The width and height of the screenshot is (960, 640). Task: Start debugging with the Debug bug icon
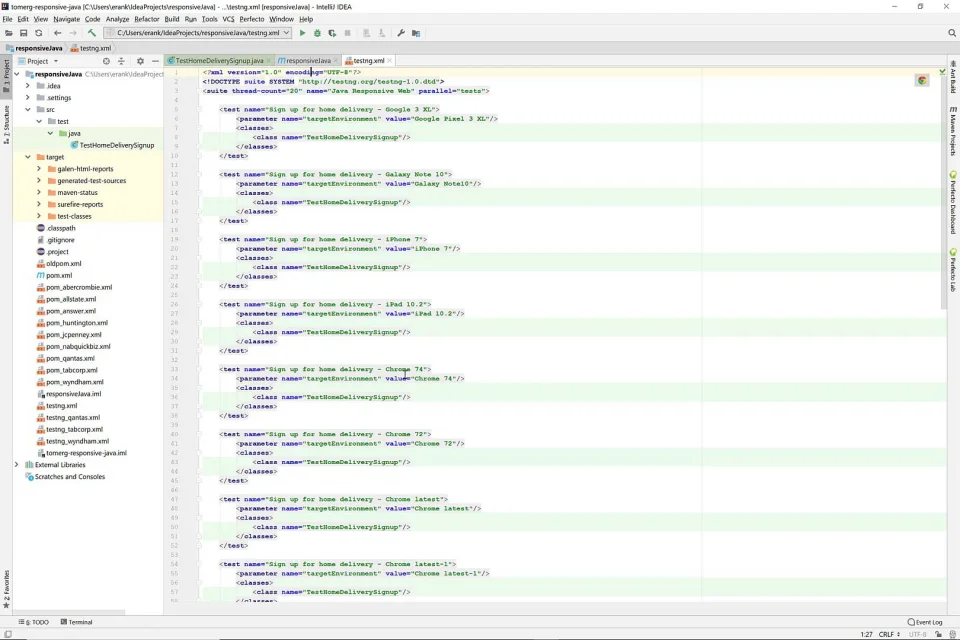(318, 33)
